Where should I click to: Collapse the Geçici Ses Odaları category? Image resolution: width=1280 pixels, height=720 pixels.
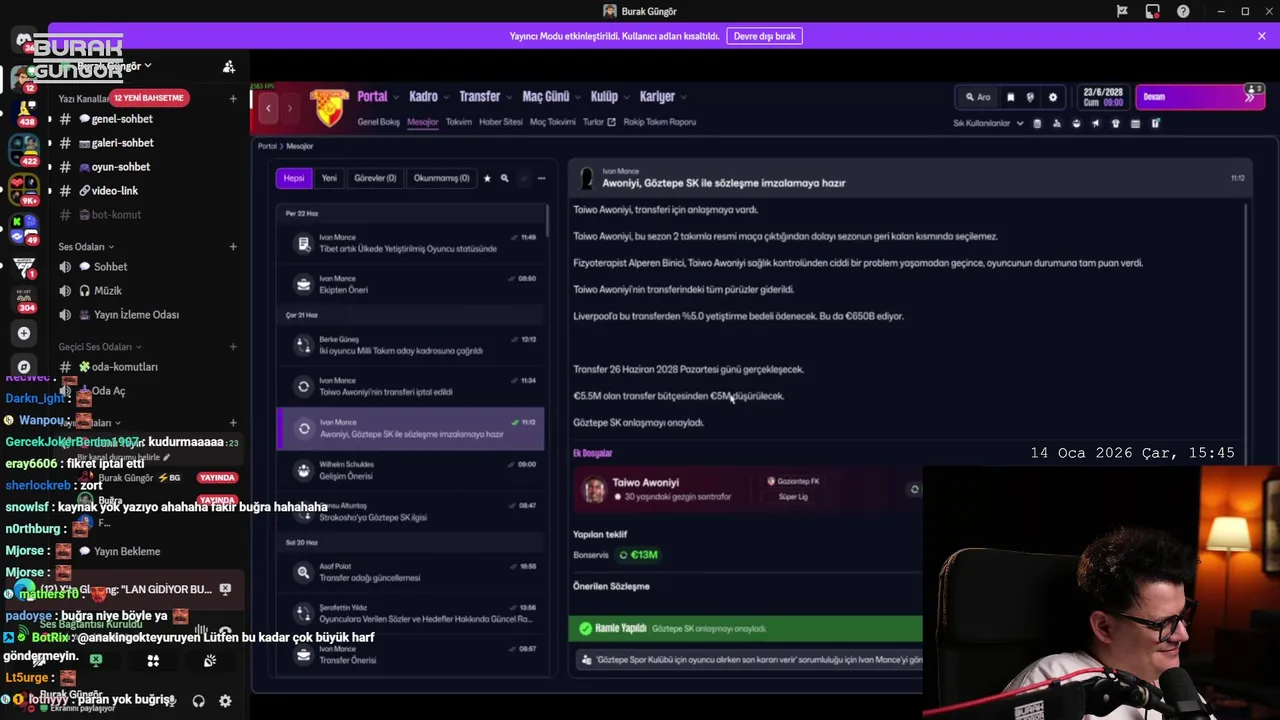[x=100, y=347]
